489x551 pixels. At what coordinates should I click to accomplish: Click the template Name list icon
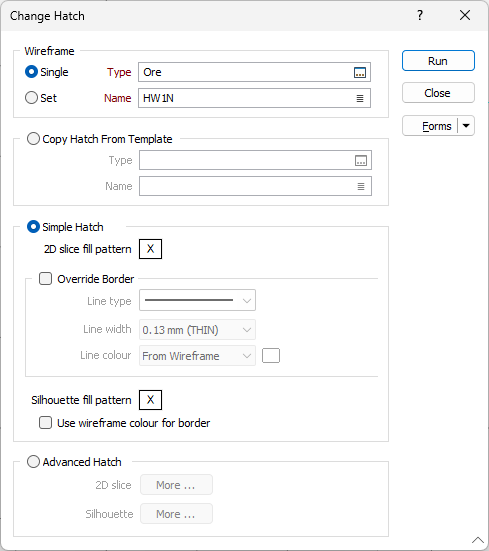tap(361, 186)
